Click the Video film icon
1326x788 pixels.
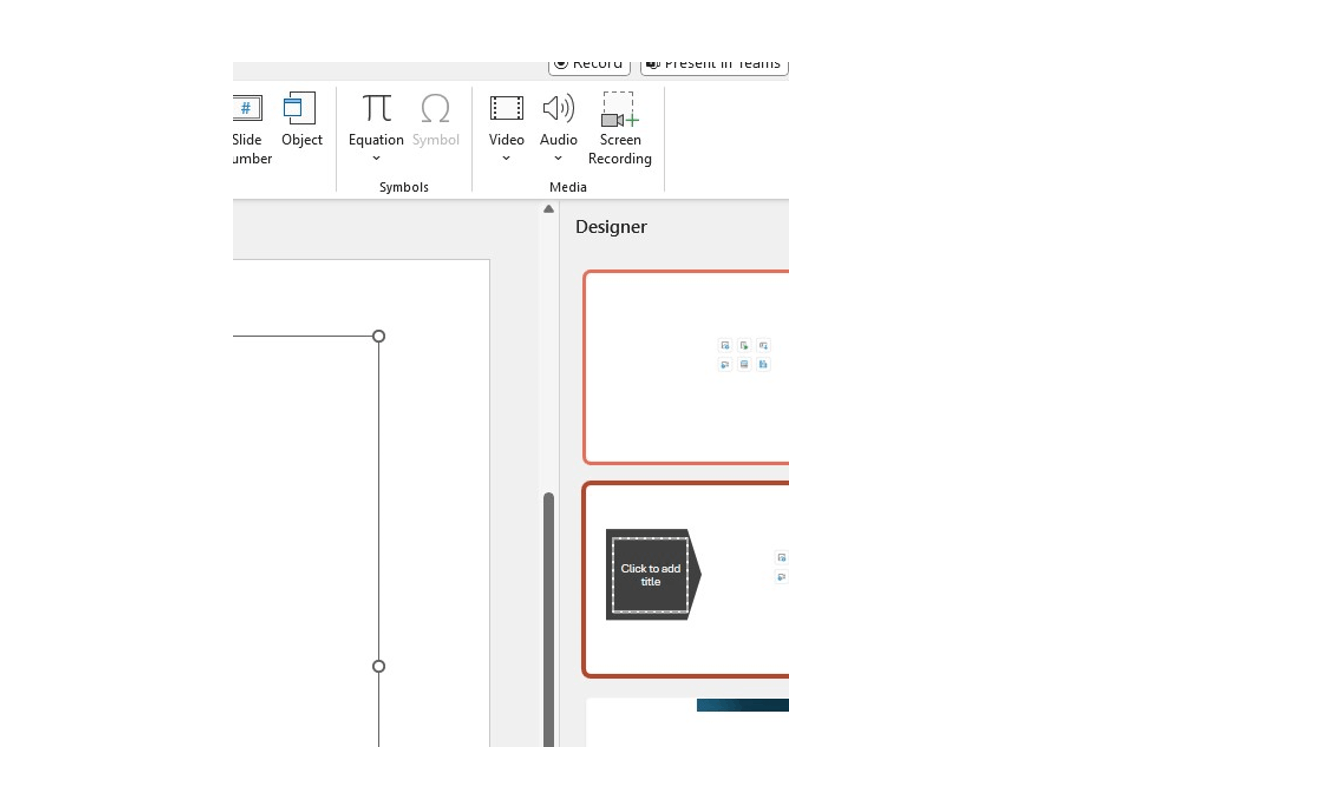coord(506,108)
